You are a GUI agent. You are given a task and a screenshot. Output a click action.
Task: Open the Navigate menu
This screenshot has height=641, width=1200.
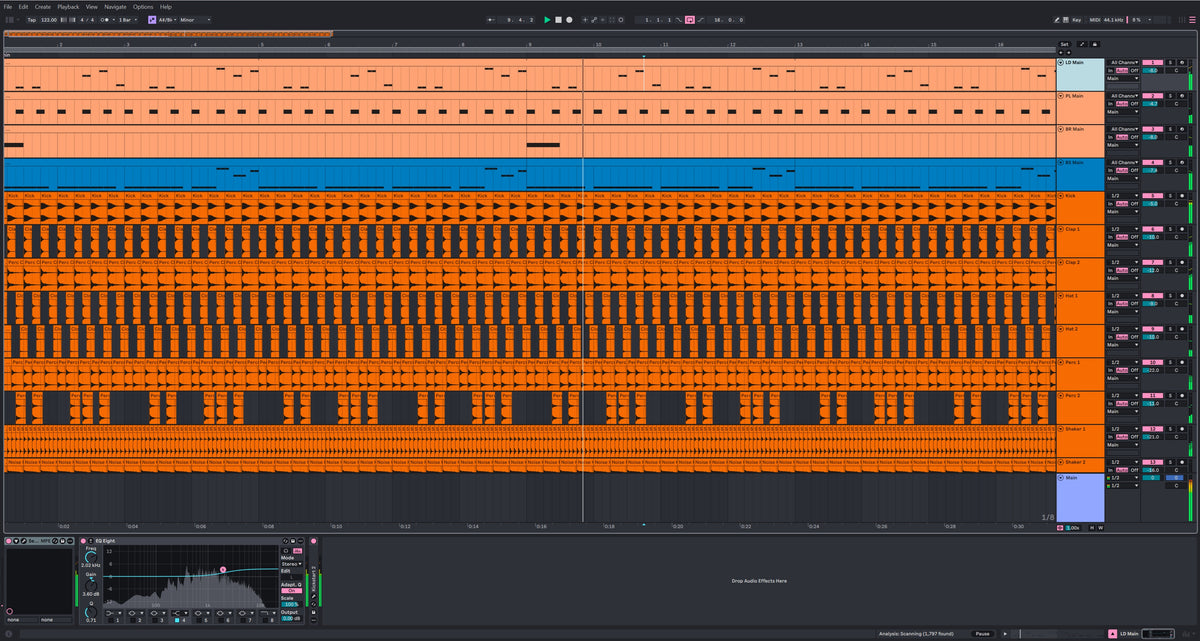tap(115, 6)
